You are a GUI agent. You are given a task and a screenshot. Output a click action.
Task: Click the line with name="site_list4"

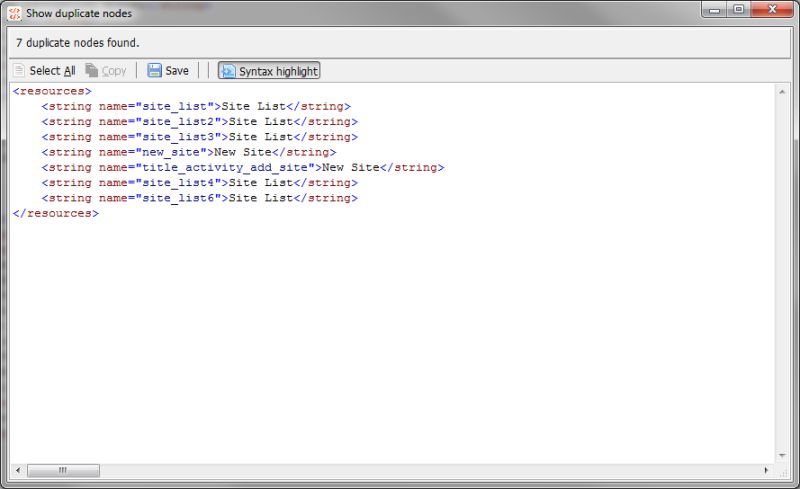click(200, 183)
